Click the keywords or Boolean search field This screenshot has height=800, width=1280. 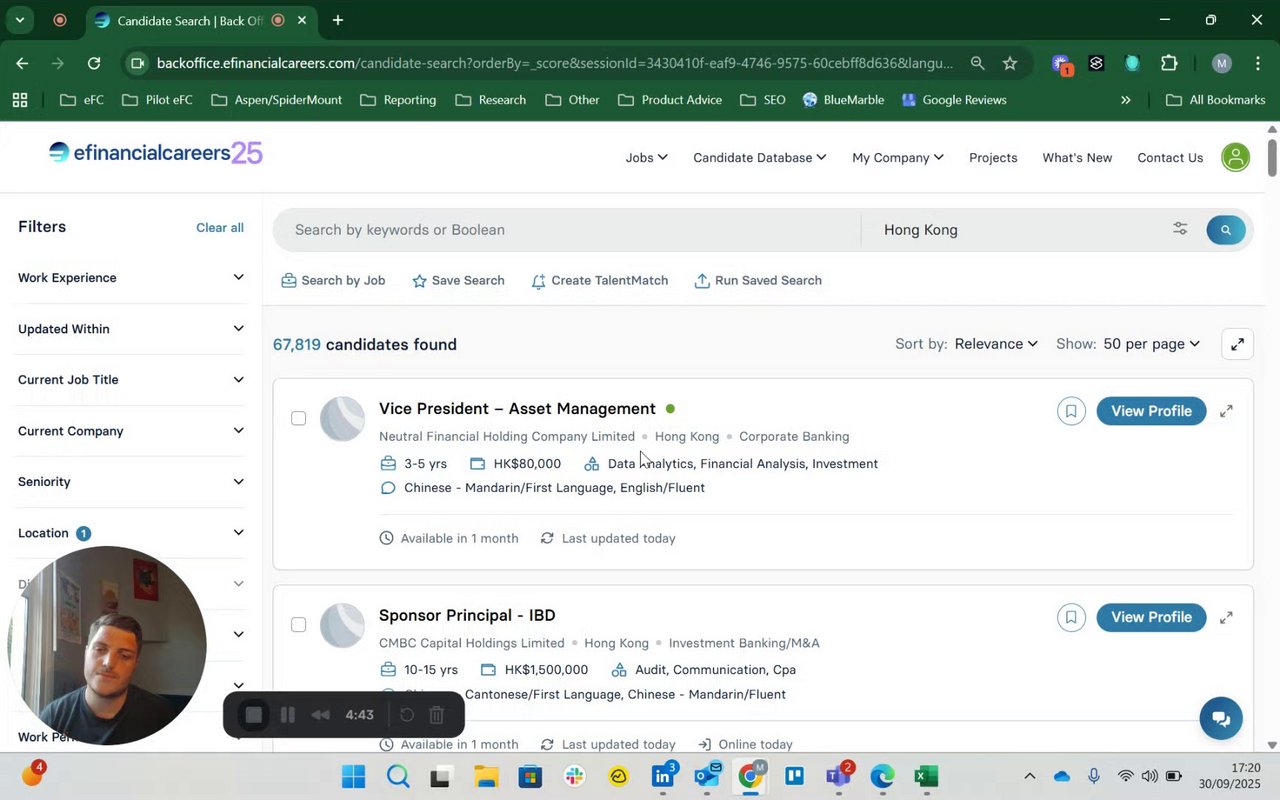[567, 230]
